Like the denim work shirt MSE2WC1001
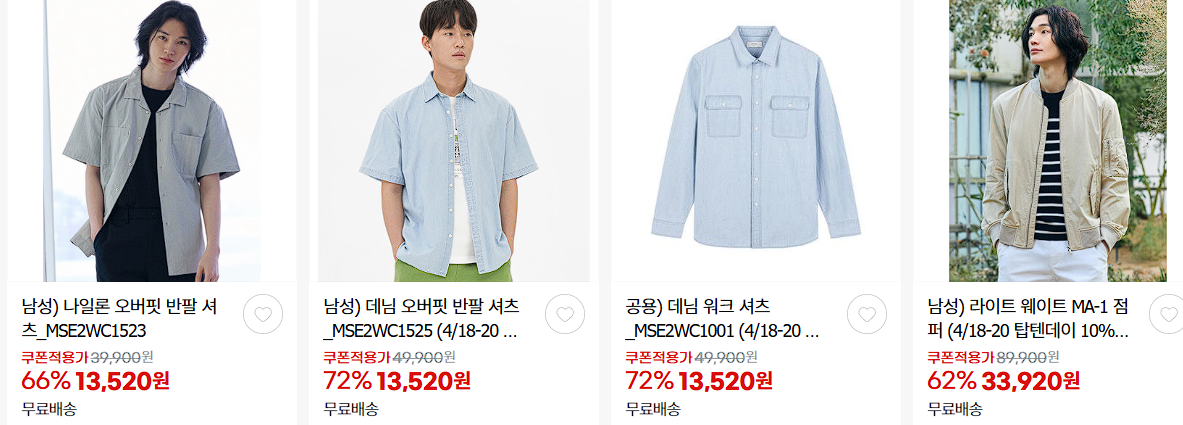1183x425 pixels. (866, 315)
